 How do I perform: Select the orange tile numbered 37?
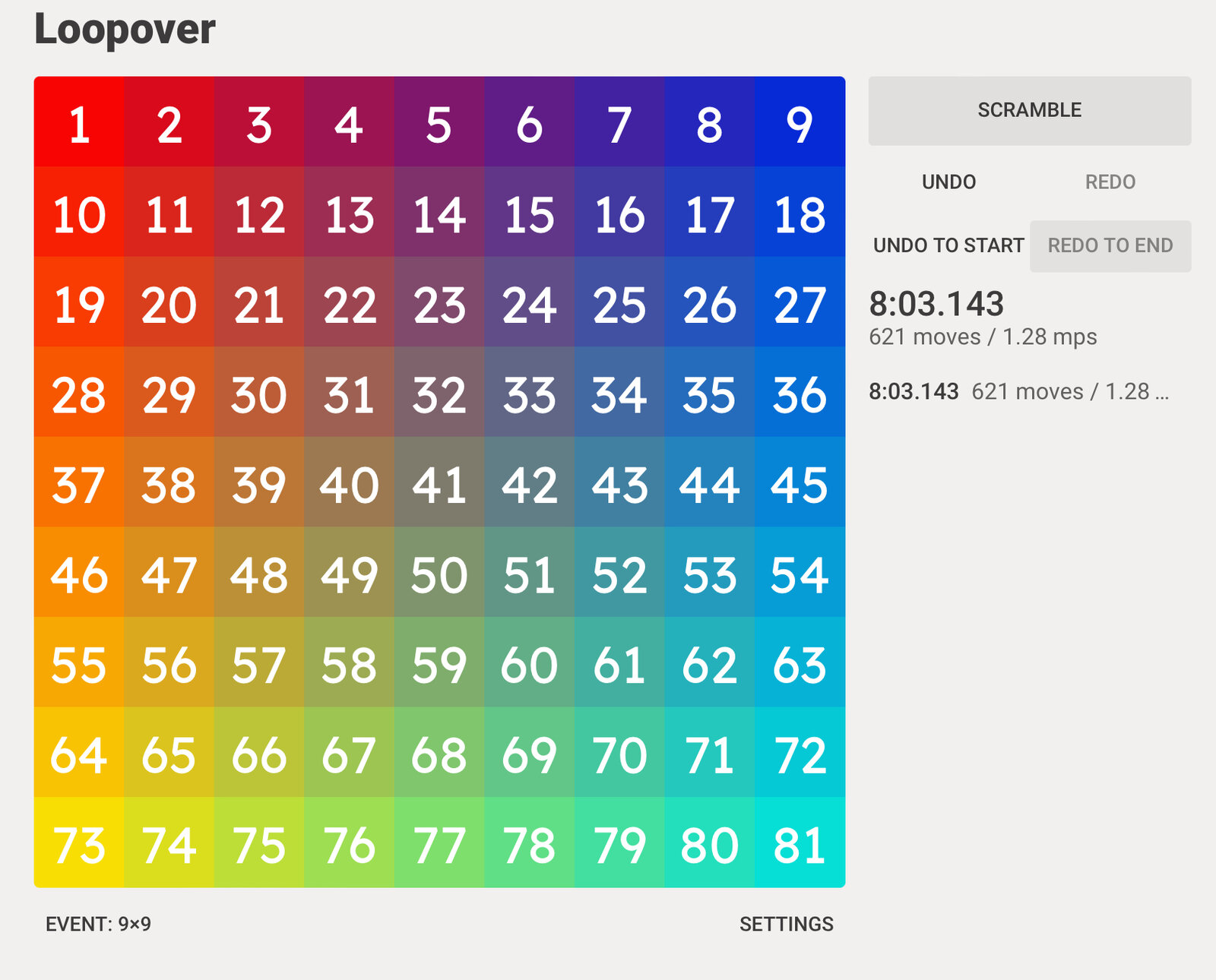[x=79, y=482]
